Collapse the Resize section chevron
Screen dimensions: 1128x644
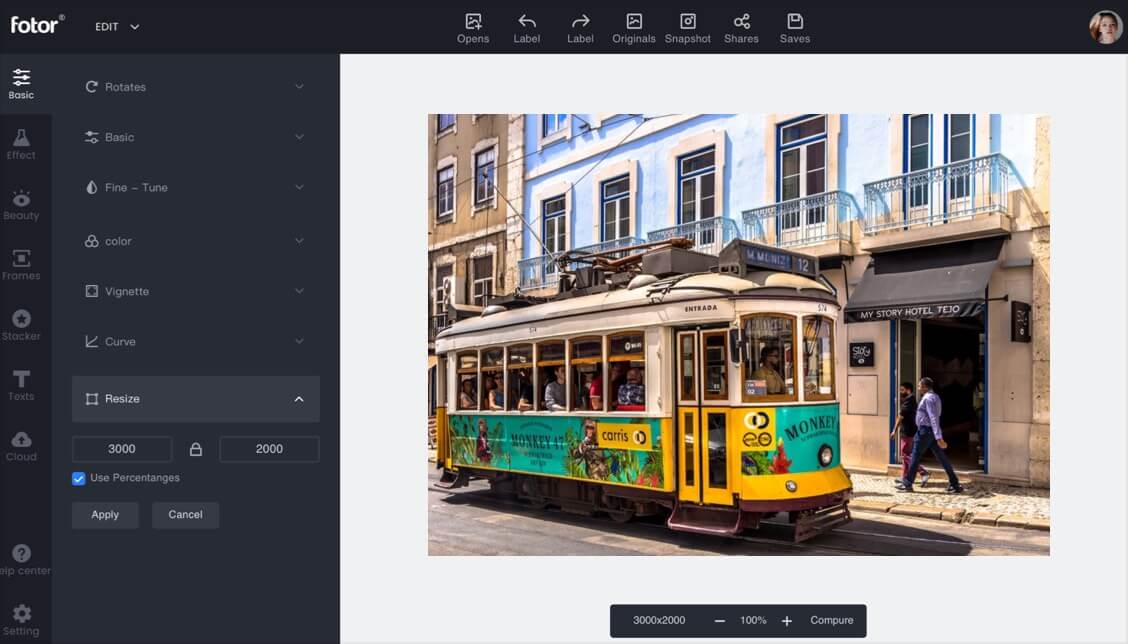pyautogui.click(x=299, y=399)
